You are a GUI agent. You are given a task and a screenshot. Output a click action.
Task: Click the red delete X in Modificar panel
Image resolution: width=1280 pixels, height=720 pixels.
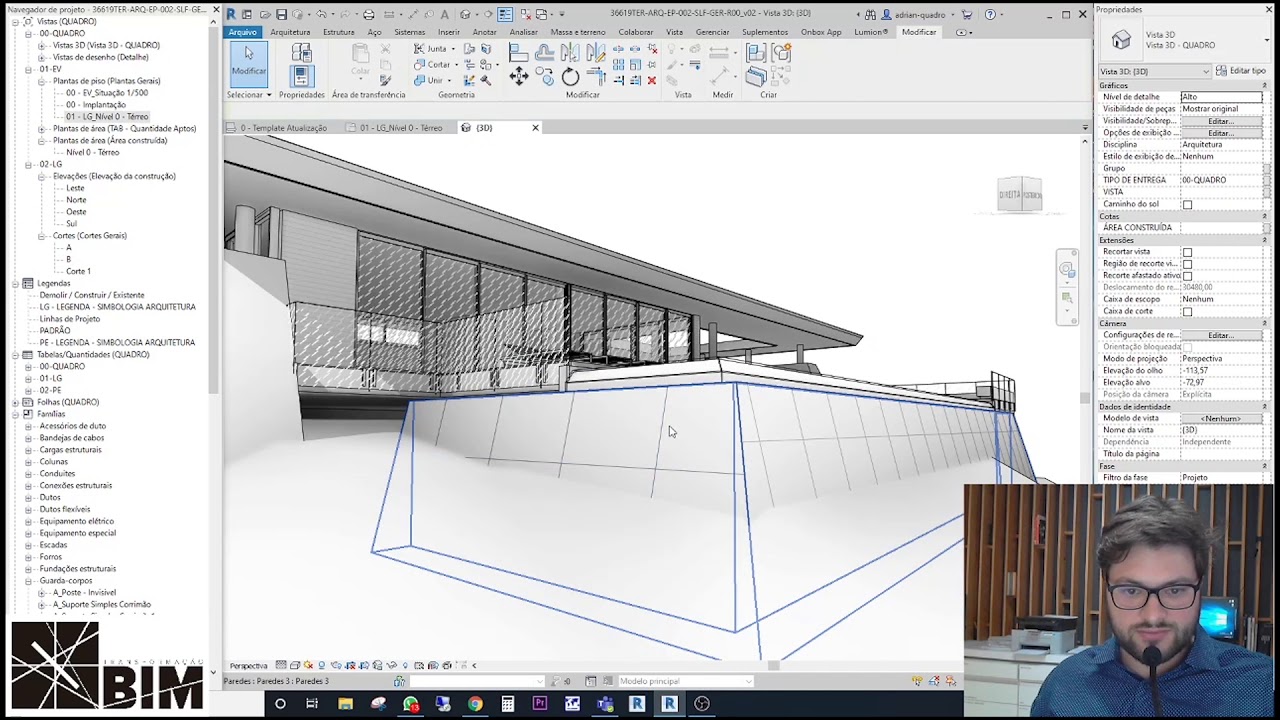(x=652, y=80)
